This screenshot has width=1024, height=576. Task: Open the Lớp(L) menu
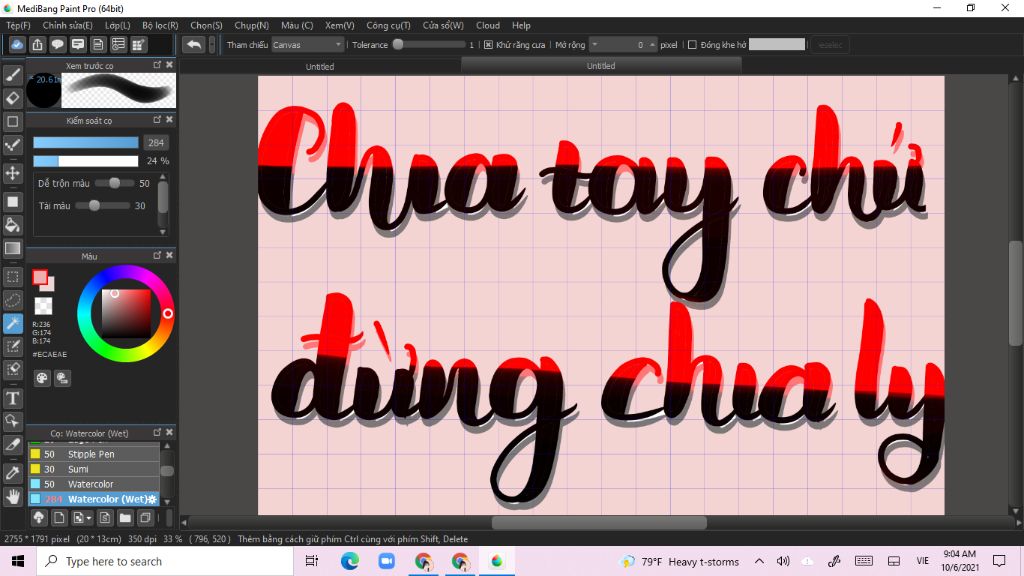[x=118, y=25]
